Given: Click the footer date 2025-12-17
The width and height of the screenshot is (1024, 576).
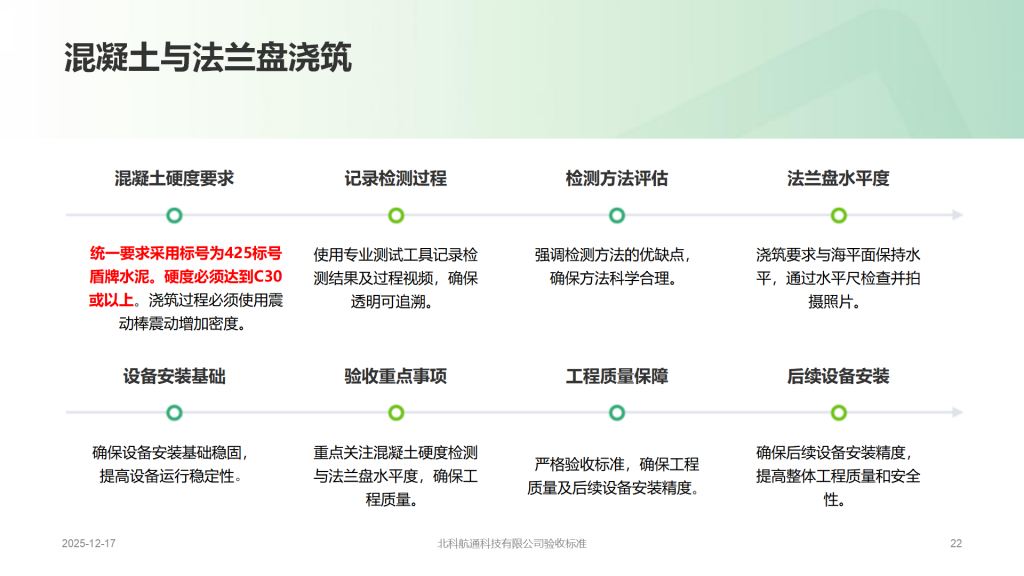Looking at the screenshot, I should [89, 543].
